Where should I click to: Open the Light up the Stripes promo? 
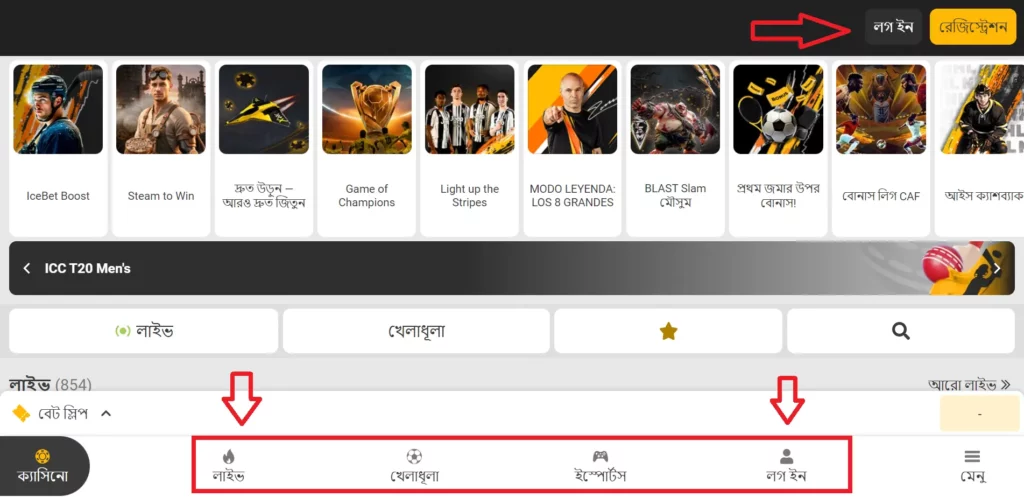click(x=469, y=148)
